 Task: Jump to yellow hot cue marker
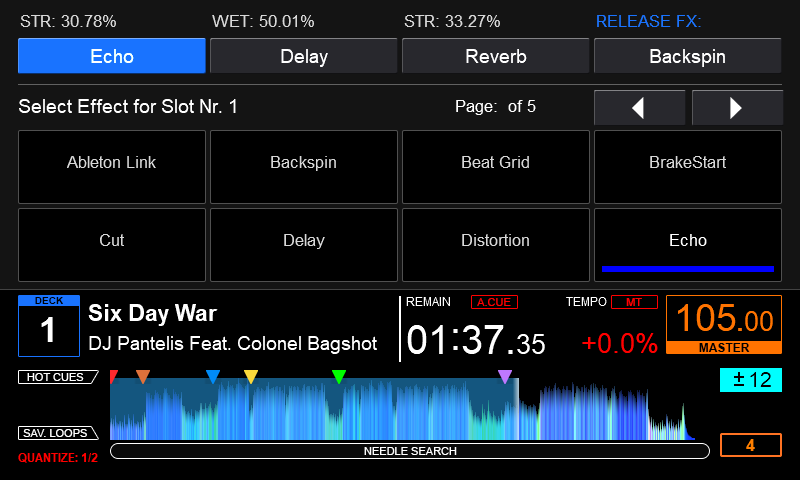[x=251, y=376]
